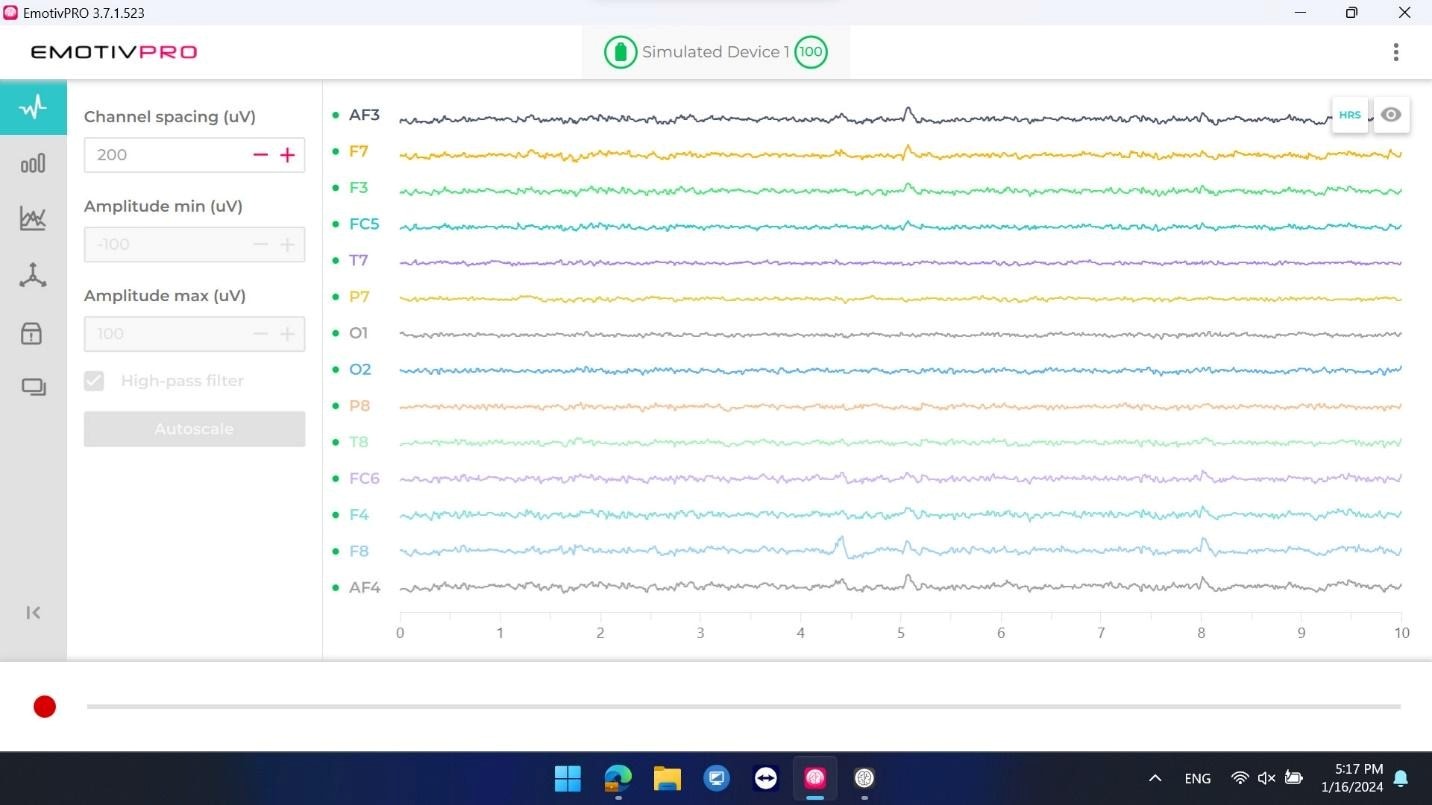Start recording with the red button
1432x805 pixels.
(x=44, y=707)
